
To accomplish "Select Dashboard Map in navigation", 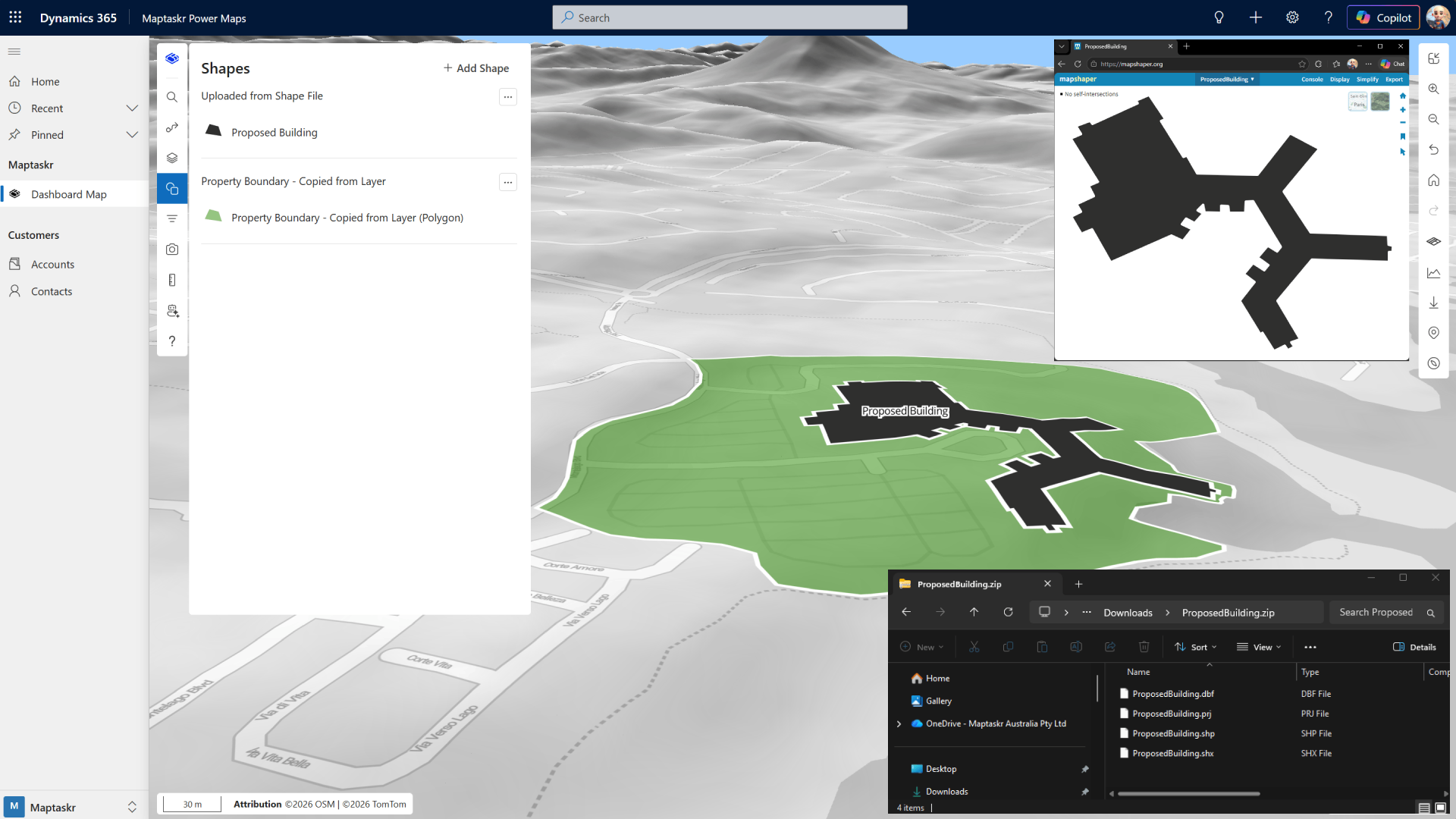I will coord(68,194).
